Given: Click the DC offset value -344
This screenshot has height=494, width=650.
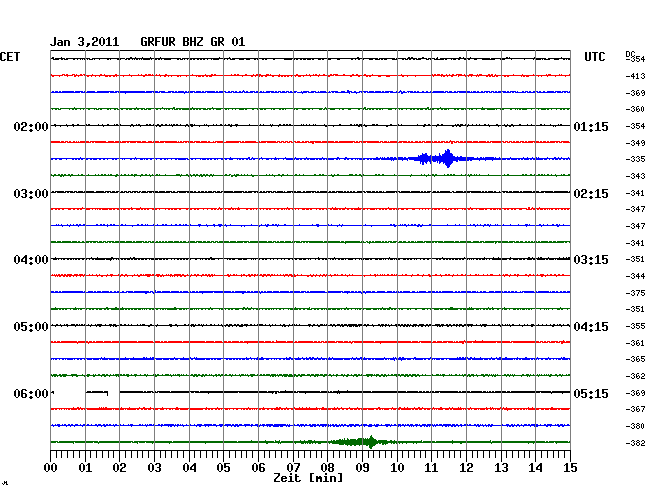Looking at the screenshot, I should (x=635, y=276).
